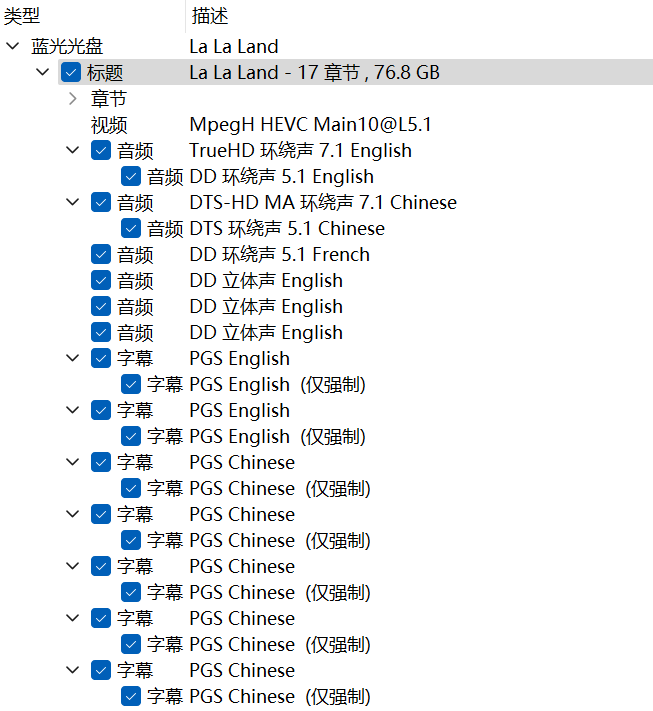Select the La La Land disc description

coord(234,46)
